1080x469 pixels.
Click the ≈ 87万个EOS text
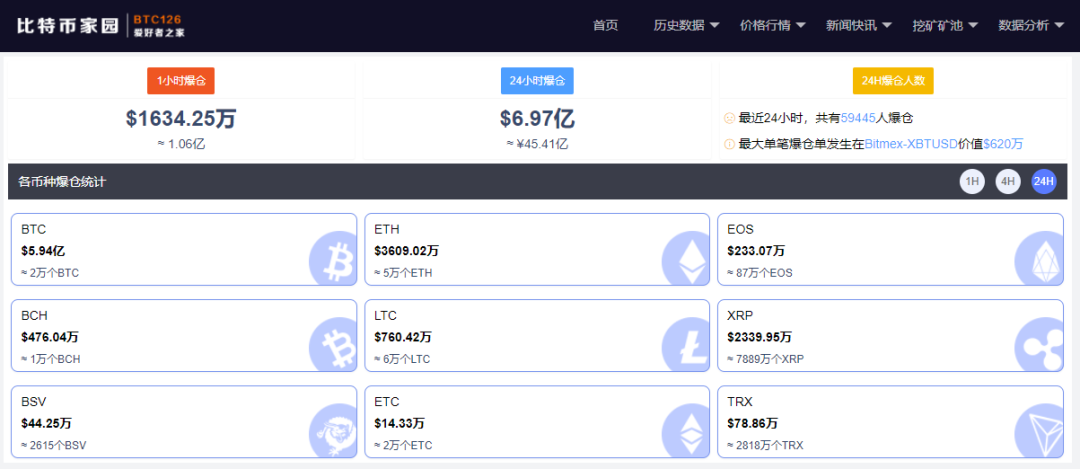[760, 273]
